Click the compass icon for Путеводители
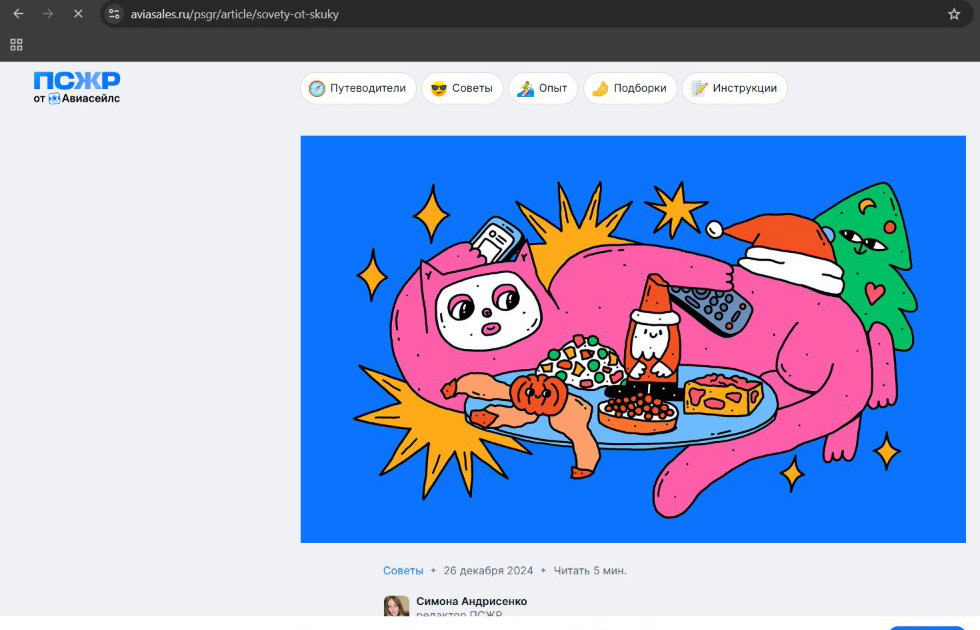 point(317,88)
